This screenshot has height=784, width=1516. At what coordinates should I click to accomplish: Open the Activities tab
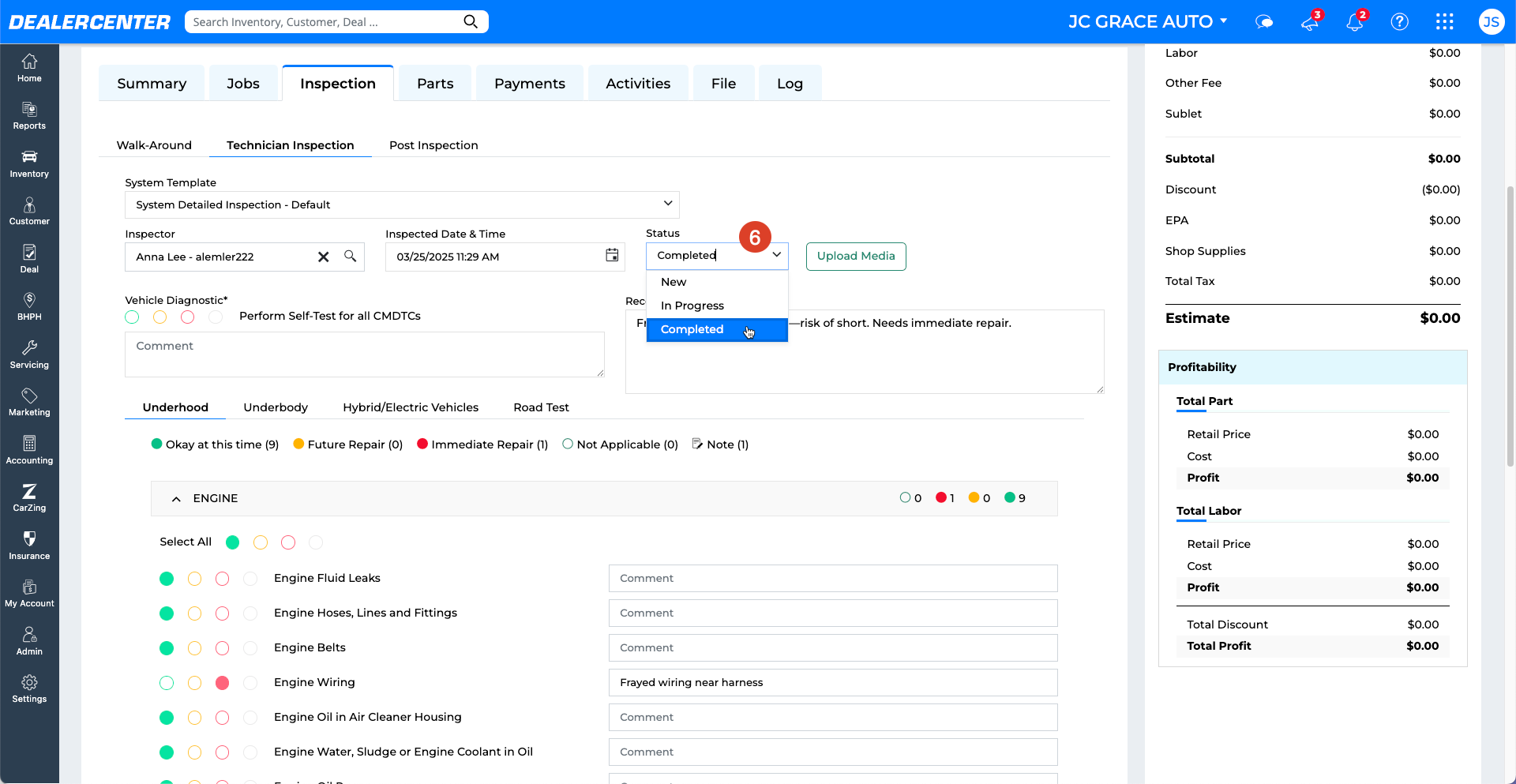tap(638, 84)
